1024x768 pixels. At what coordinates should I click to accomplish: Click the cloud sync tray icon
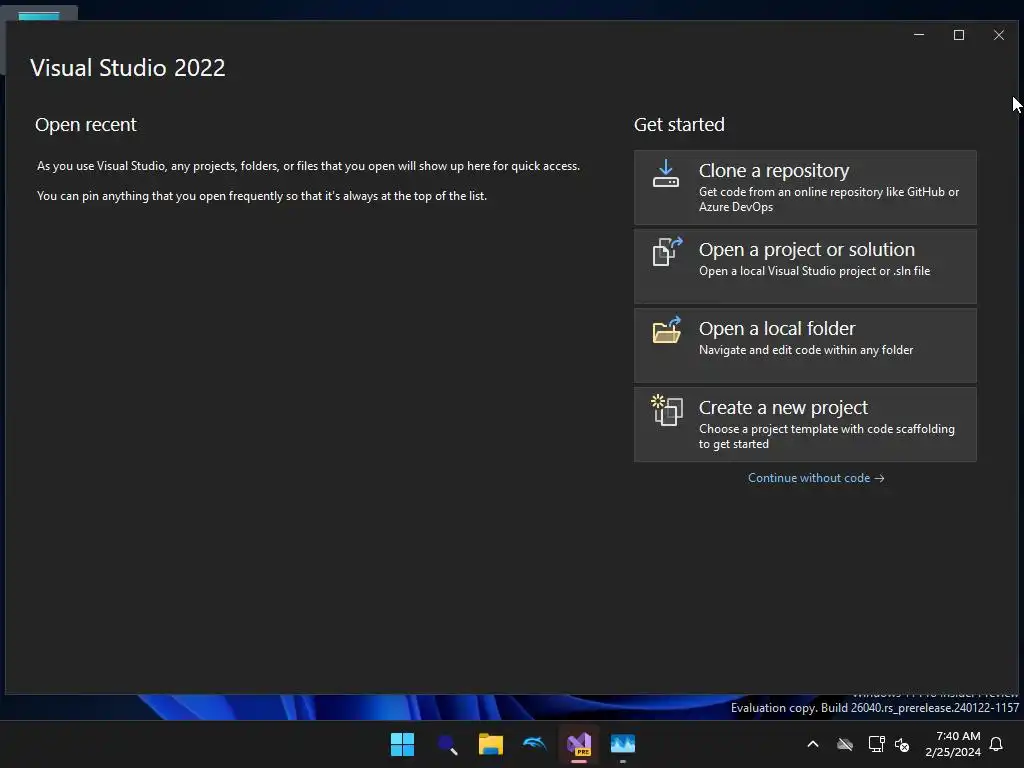click(845, 744)
